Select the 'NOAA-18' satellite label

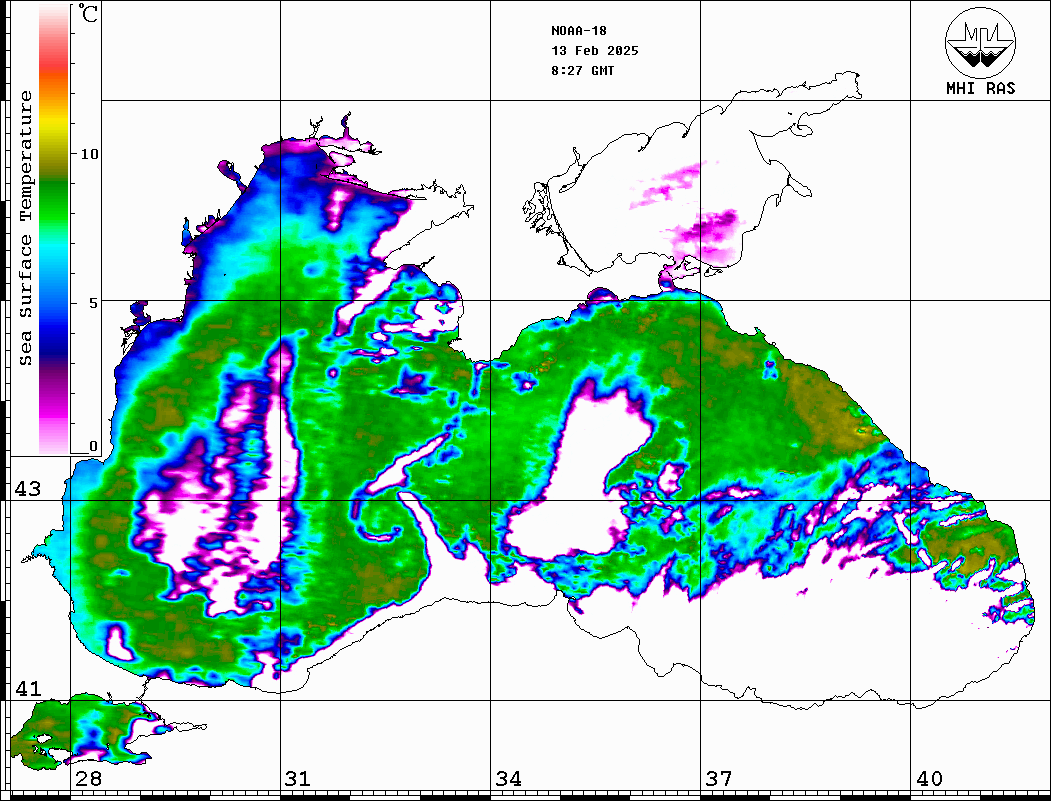click(x=578, y=31)
